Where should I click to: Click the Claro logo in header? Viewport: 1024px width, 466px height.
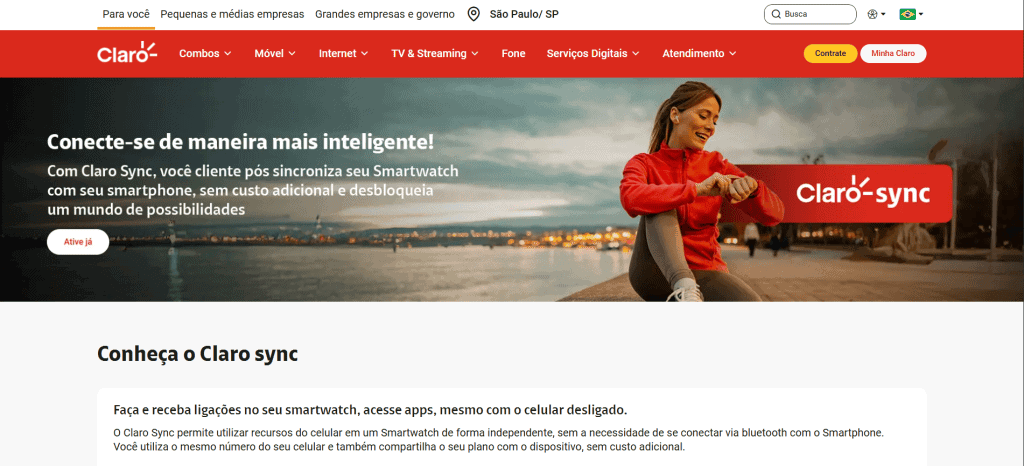coord(127,53)
